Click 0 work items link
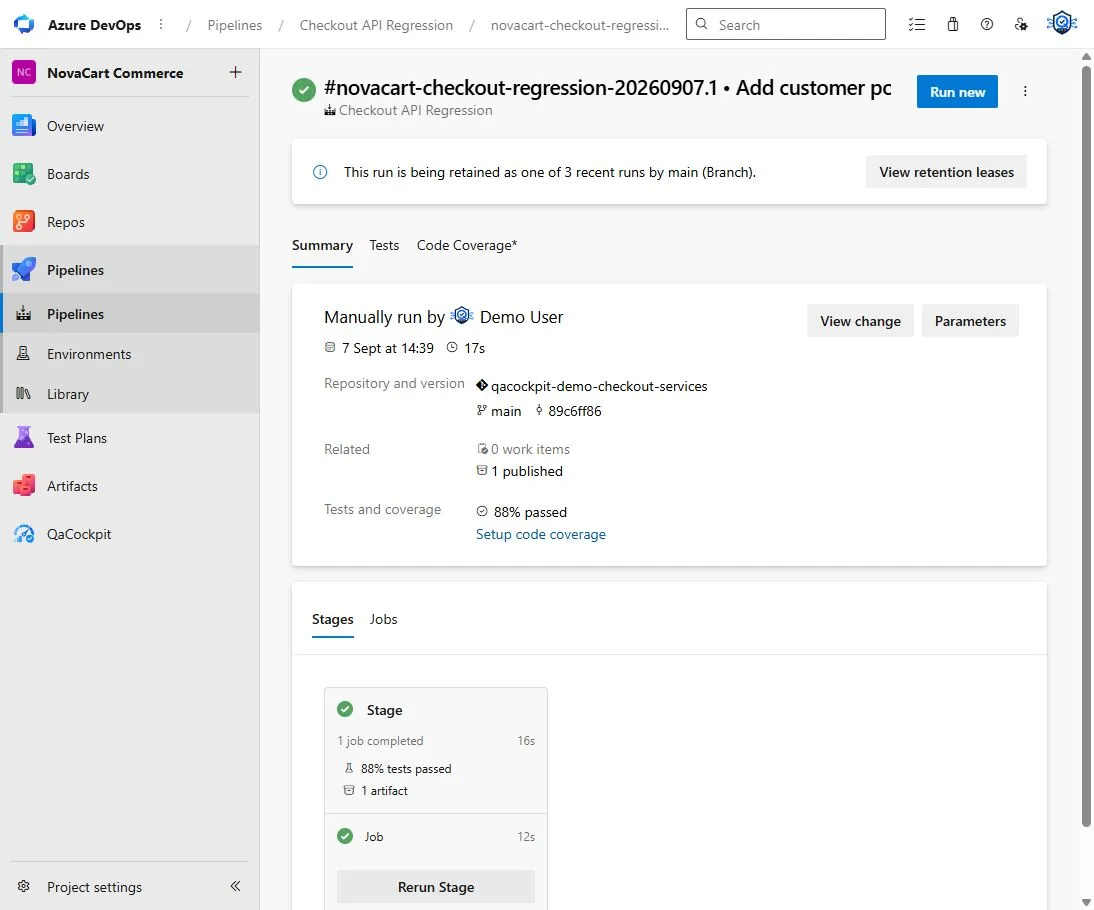 (530, 449)
